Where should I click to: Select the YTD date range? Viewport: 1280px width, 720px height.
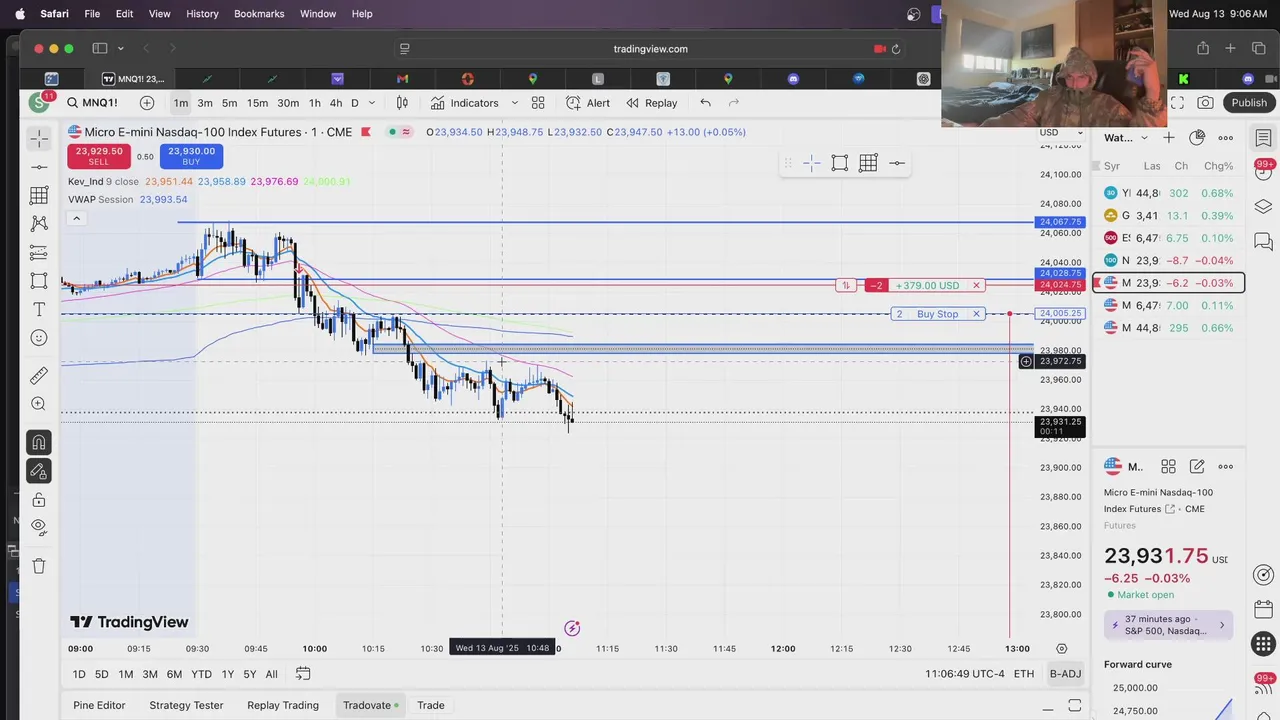click(x=201, y=674)
